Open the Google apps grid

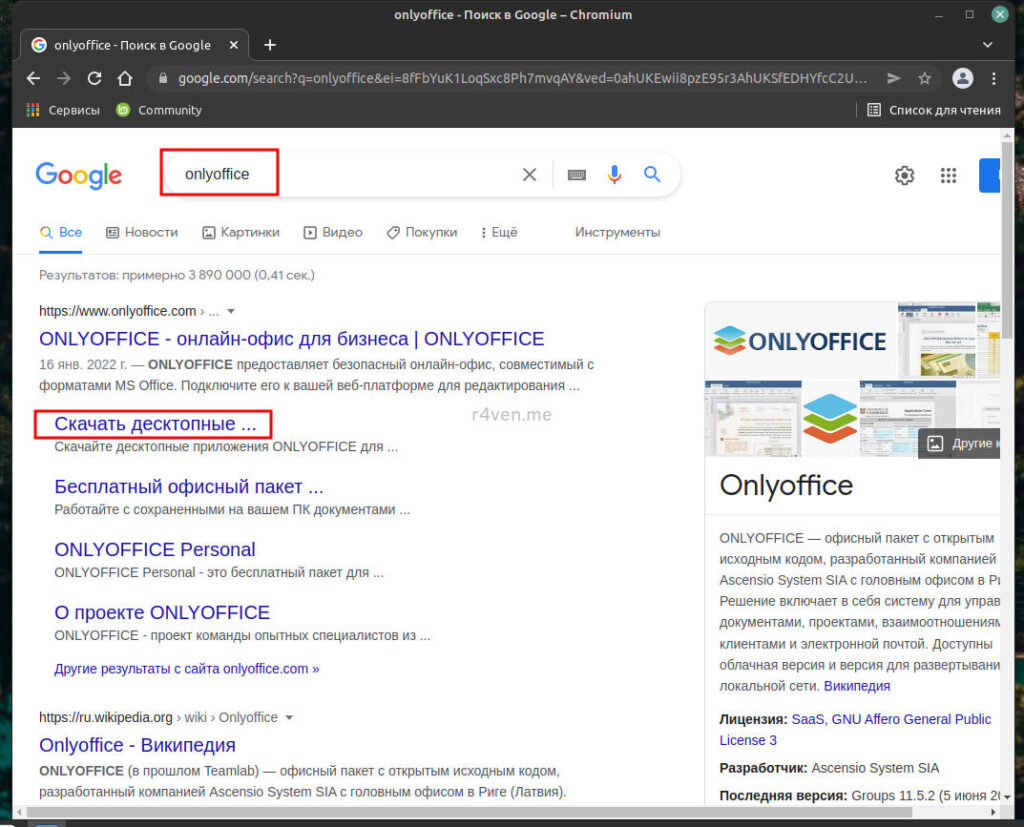(948, 176)
